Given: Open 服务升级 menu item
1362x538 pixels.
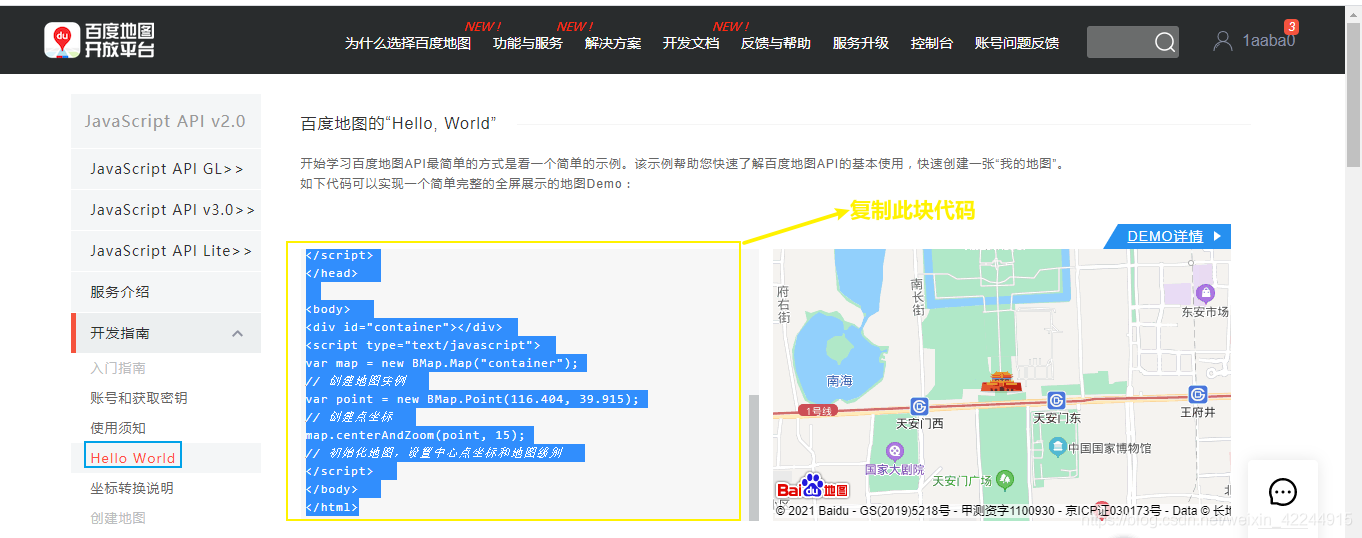Looking at the screenshot, I should click(x=861, y=43).
